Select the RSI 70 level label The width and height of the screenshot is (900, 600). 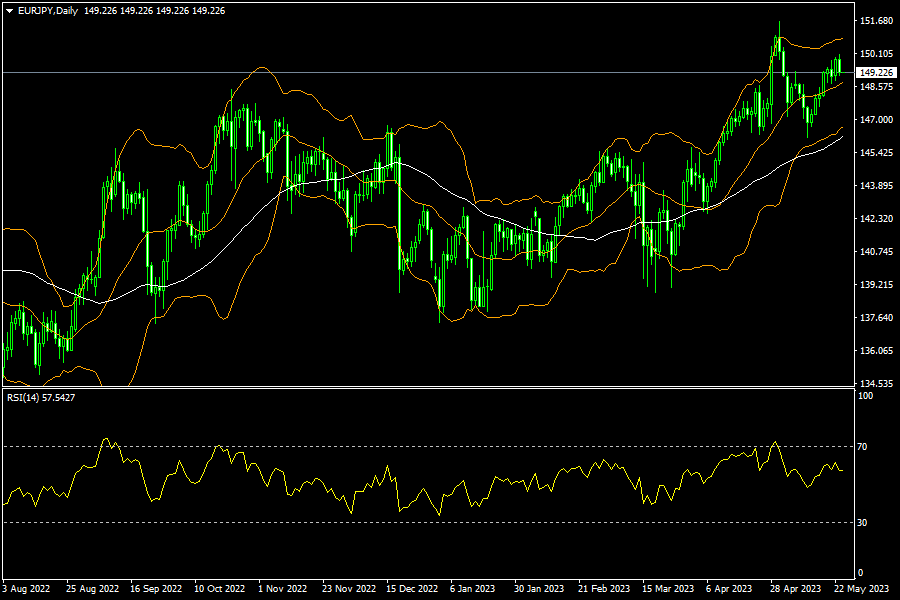click(x=862, y=446)
